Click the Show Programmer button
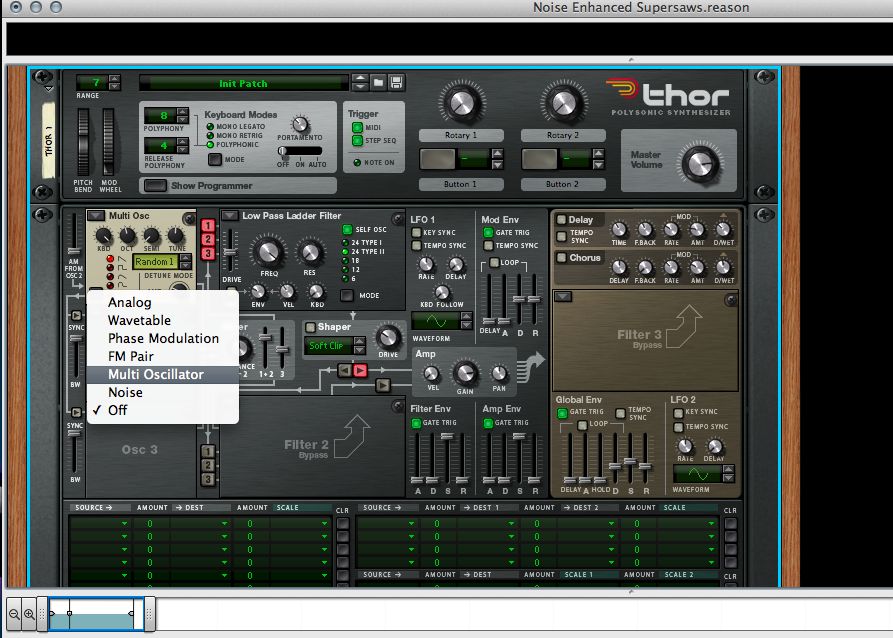Image resolution: width=893 pixels, height=638 pixels. pyautogui.click(x=155, y=186)
